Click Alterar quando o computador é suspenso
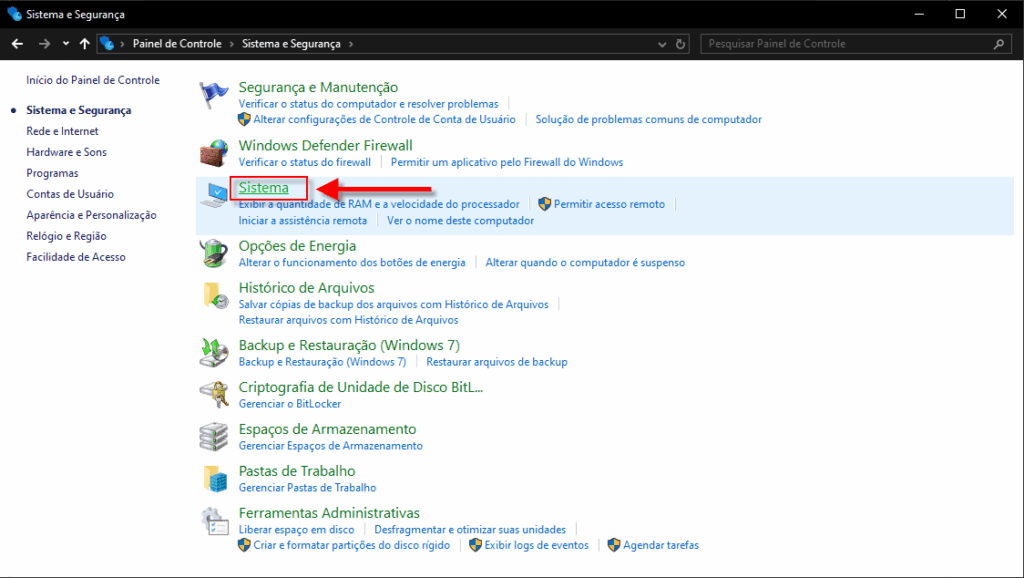This screenshot has height=578, width=1024. (585, 262)
